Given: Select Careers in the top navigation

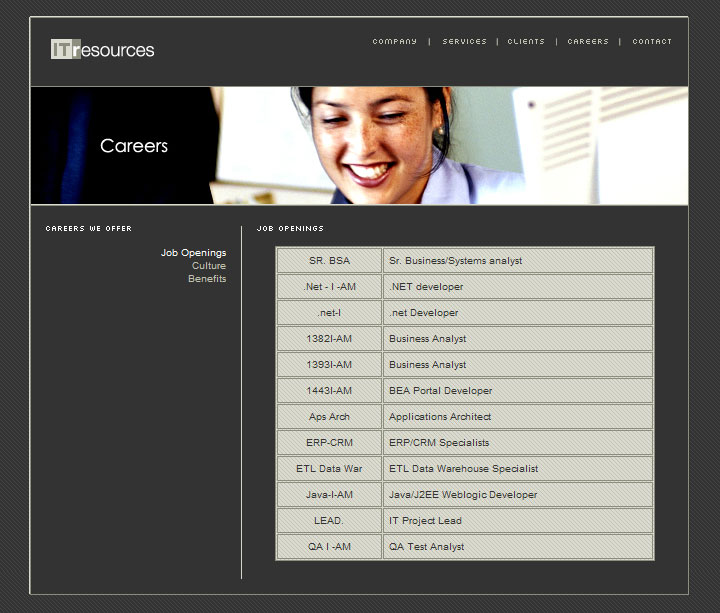Looking at the screenshot, I should (588, 42).
